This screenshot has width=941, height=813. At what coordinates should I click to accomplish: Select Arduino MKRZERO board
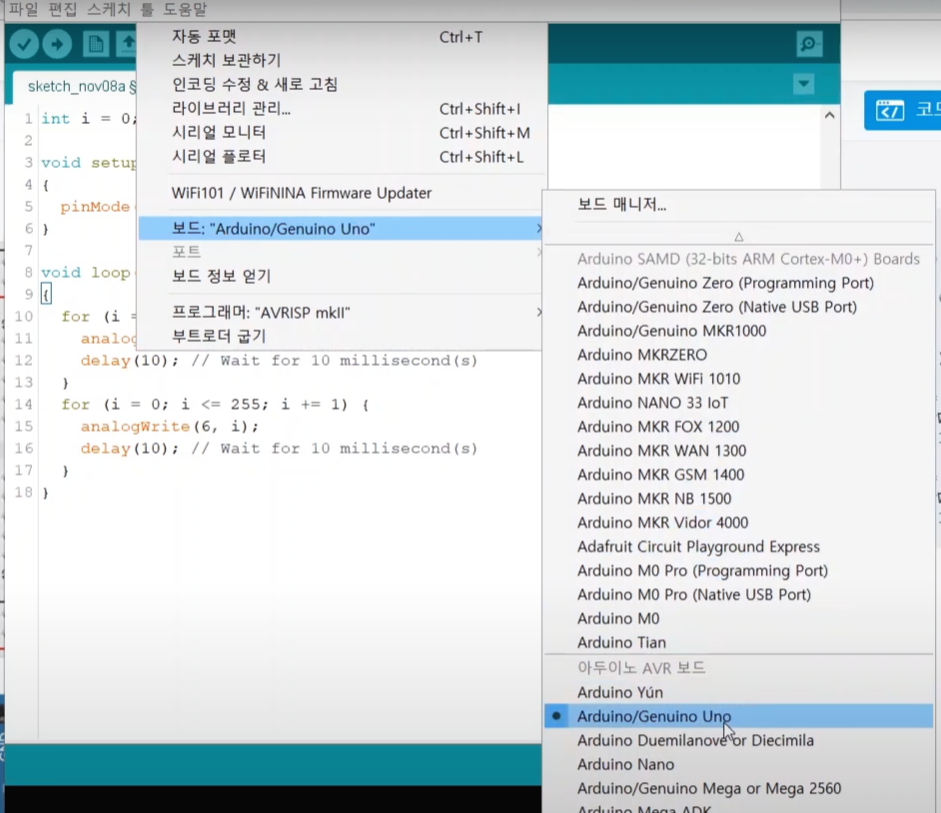click(x=739, y=355)
